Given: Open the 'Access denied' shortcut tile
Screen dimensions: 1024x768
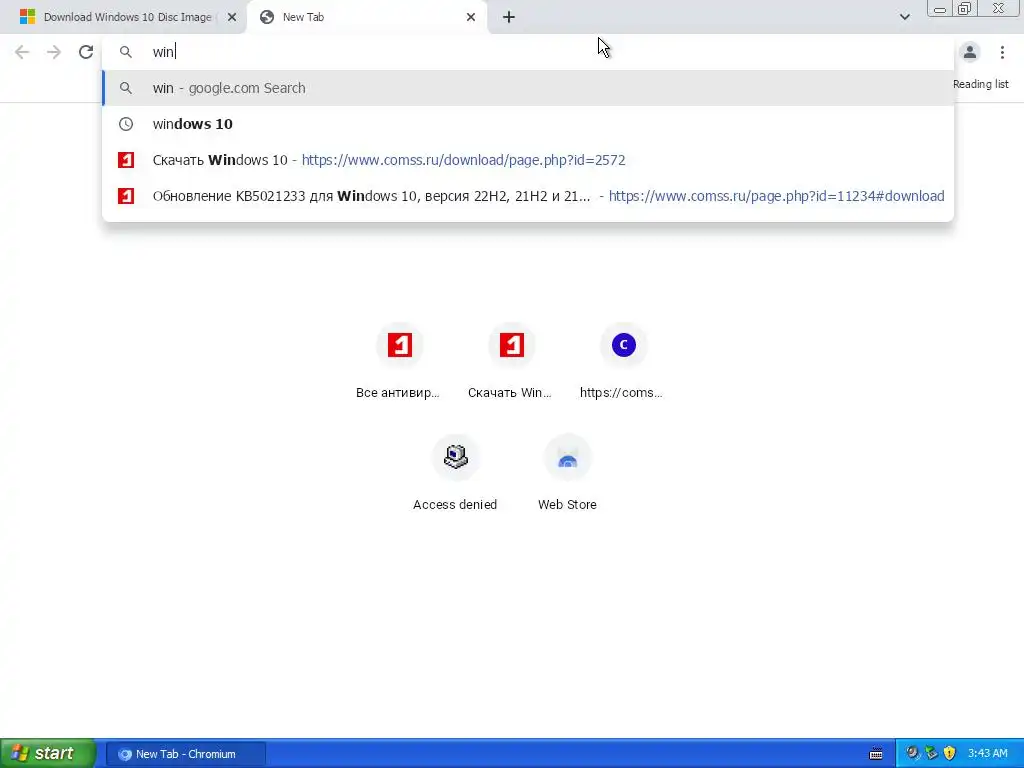Looking at the screenshot, I should (x=455, y=473).
